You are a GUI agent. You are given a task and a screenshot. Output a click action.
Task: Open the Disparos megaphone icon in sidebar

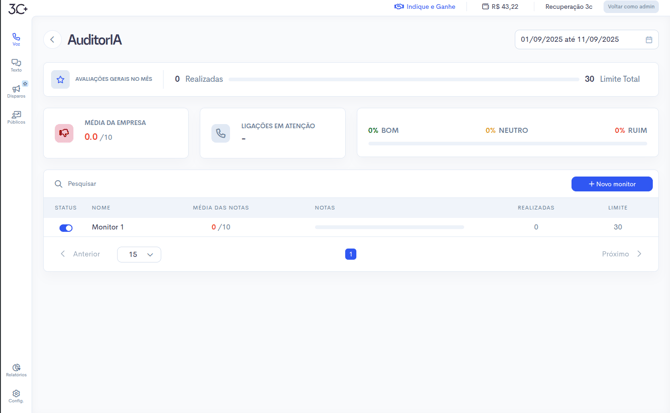tap(16, 91)
